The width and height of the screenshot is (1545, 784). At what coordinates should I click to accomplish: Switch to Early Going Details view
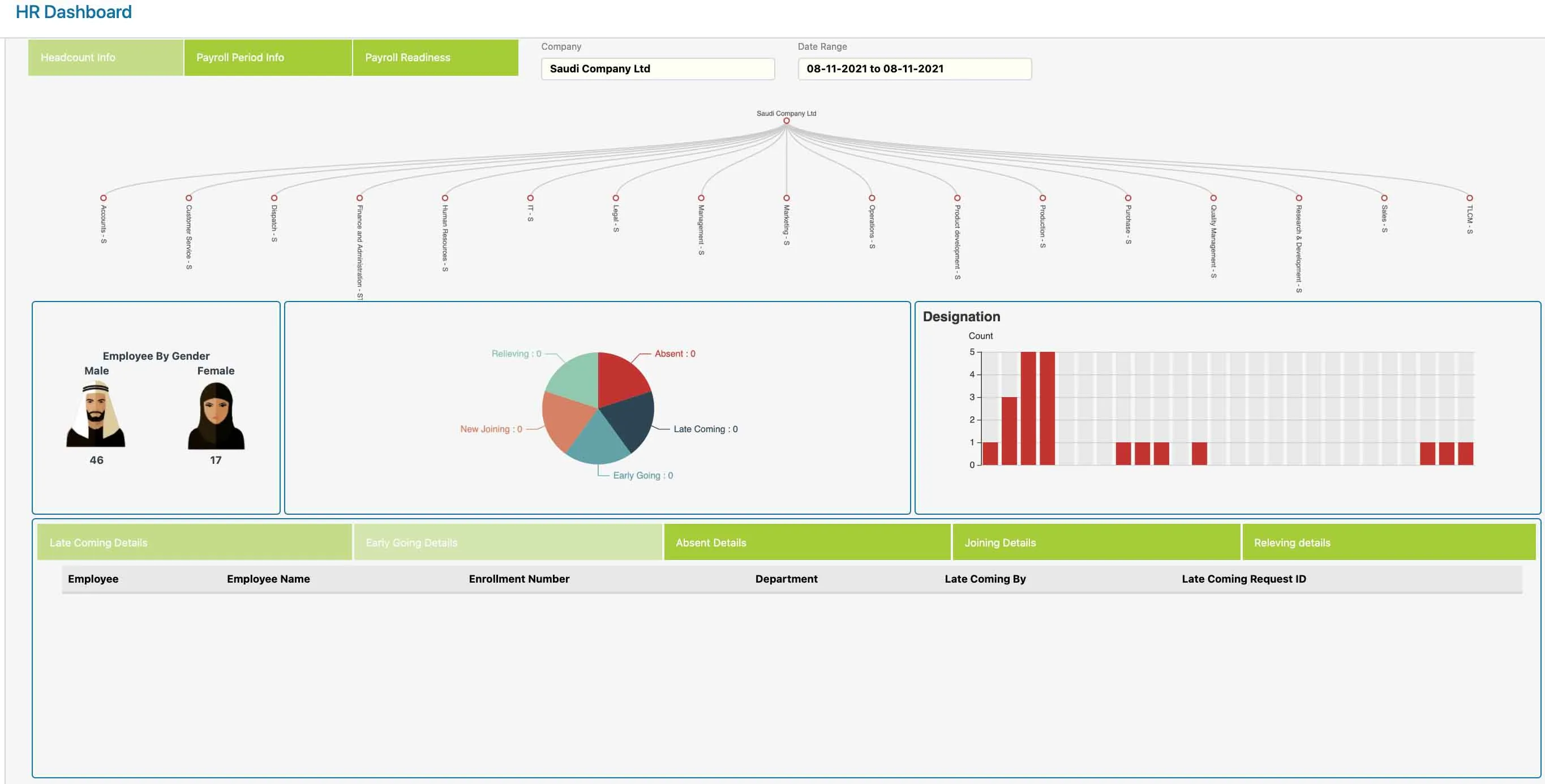click(x=508, y=542)
